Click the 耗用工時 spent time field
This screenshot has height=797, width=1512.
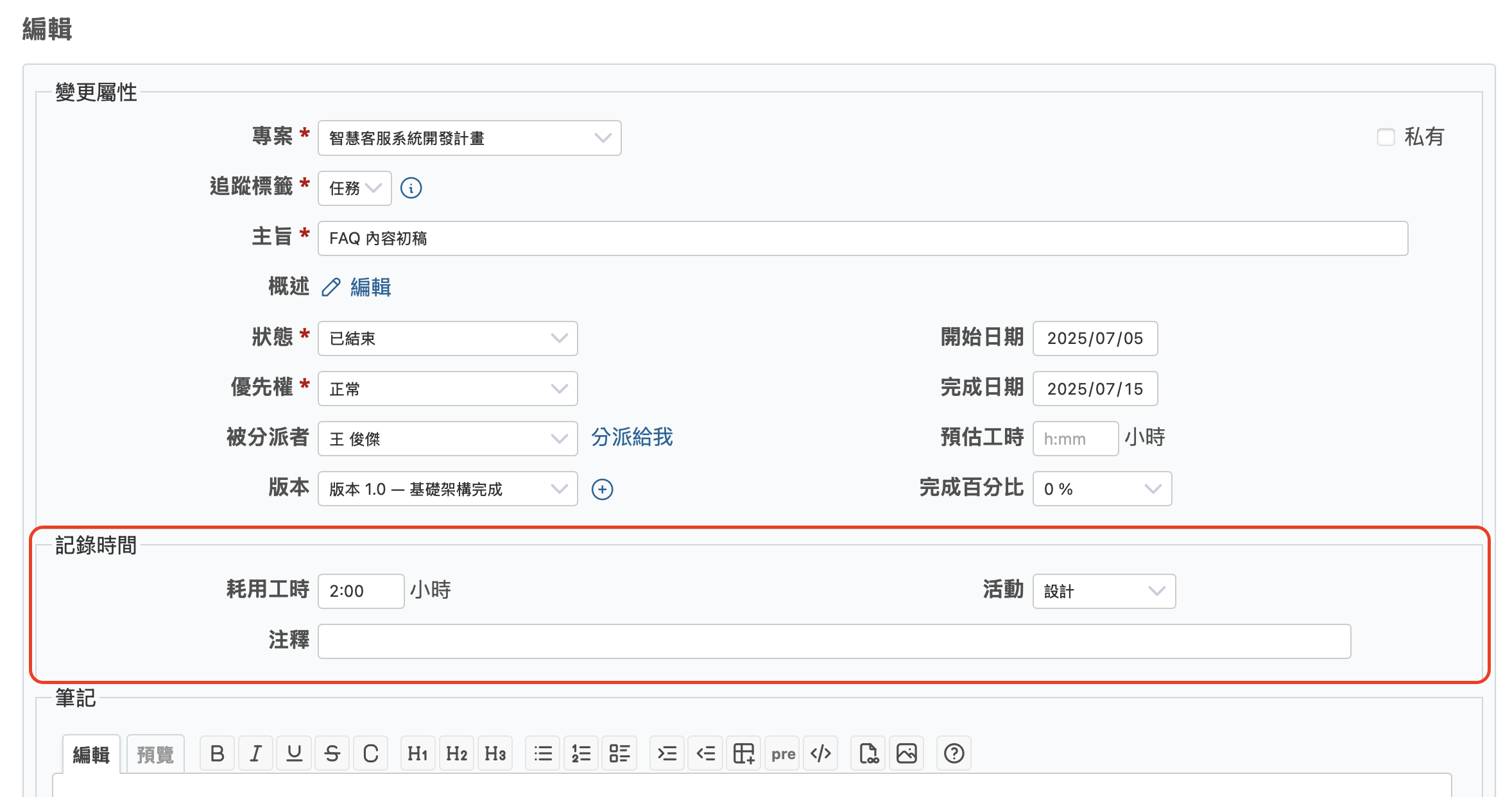tap(361, 591)
